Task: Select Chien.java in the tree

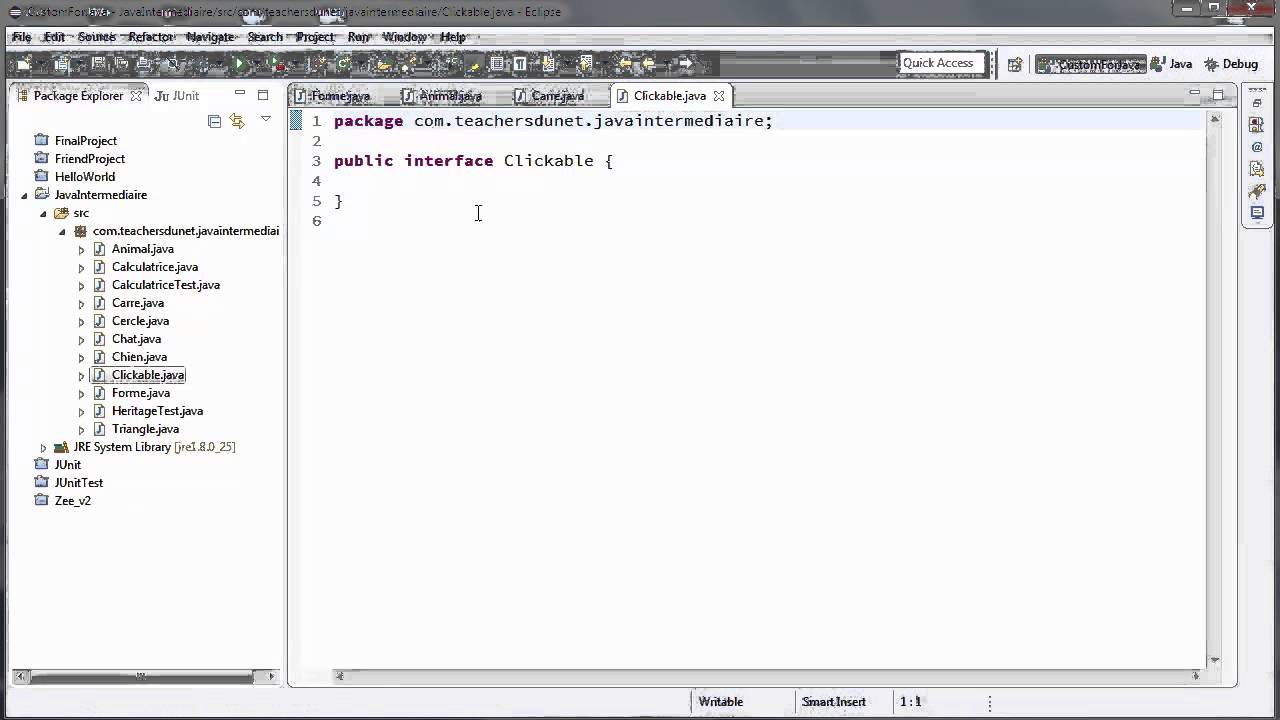Action: tap(139, 357)
